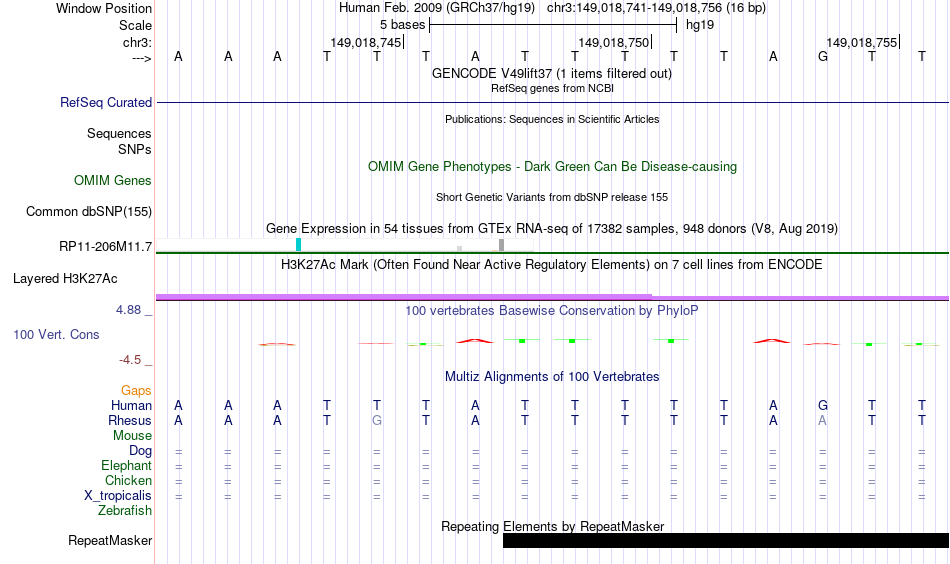The image size is (950, 564).
Task: Open the RP11-206M11.7 GTEx item label
Action: point(105,247)
